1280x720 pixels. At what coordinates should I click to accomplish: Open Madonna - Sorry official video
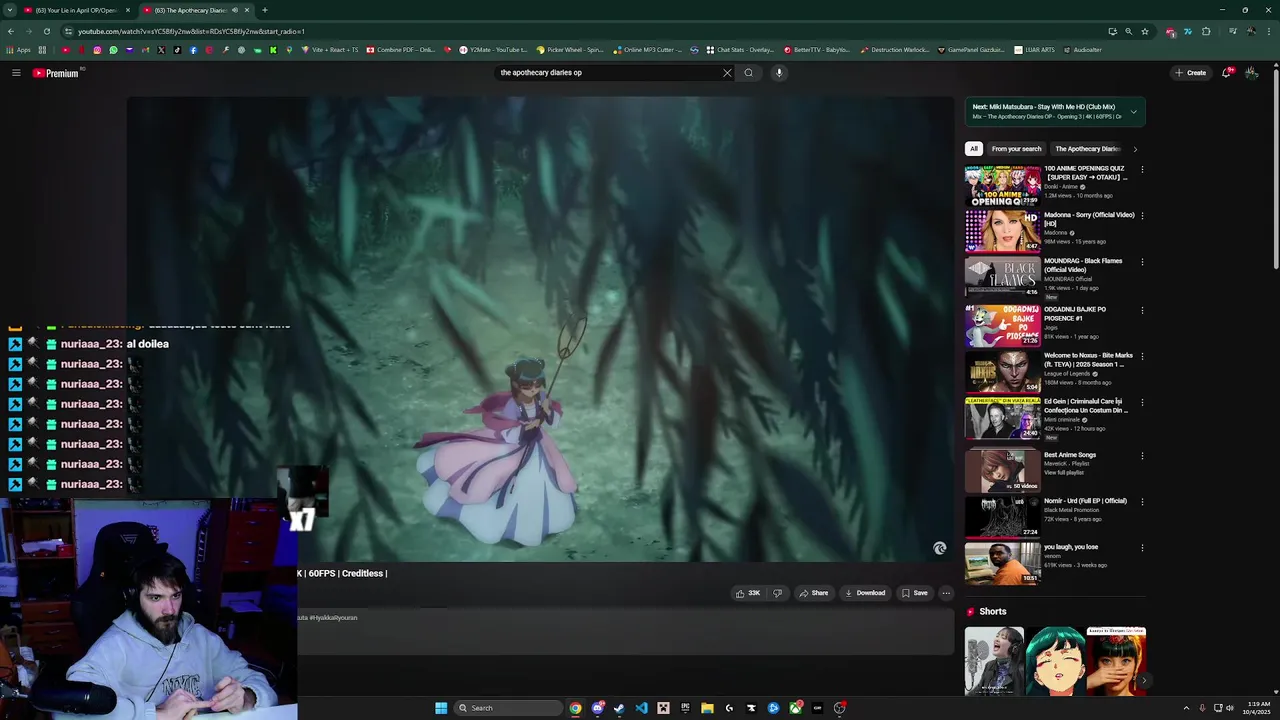point(1055,231)
